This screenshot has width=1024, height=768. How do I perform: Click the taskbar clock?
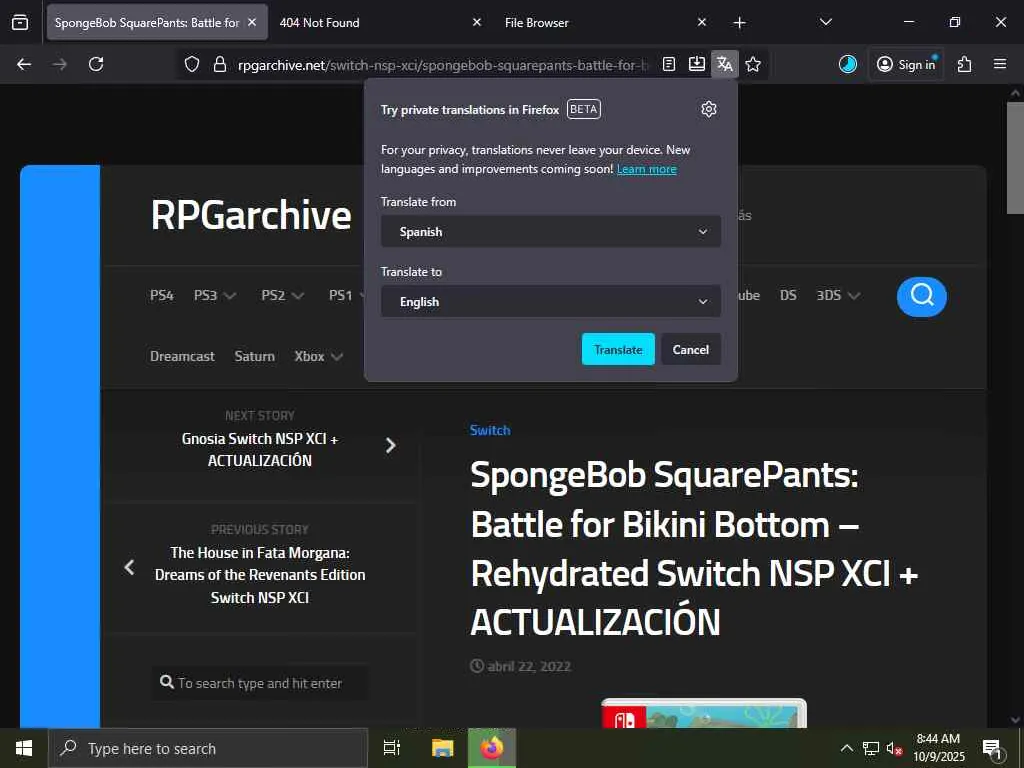click(938, 748)
